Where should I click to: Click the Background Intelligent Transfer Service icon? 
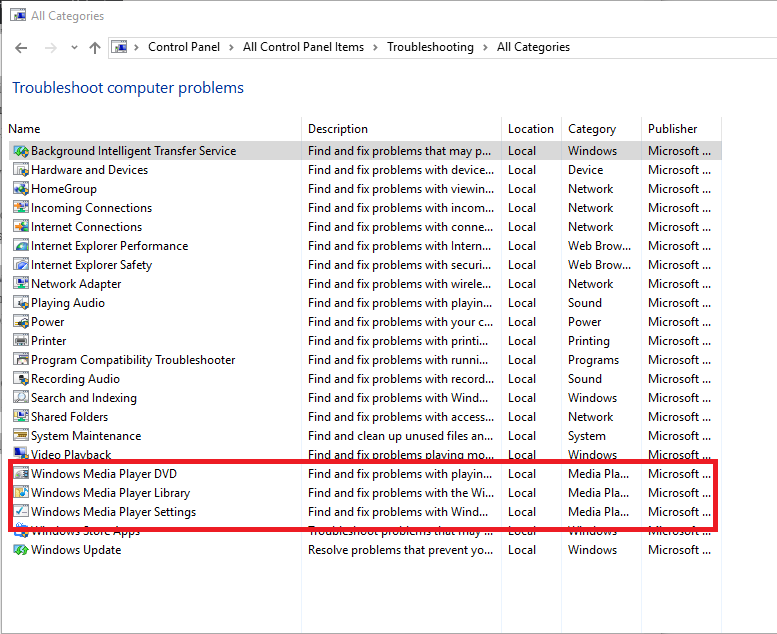click(x=21, y=151)
